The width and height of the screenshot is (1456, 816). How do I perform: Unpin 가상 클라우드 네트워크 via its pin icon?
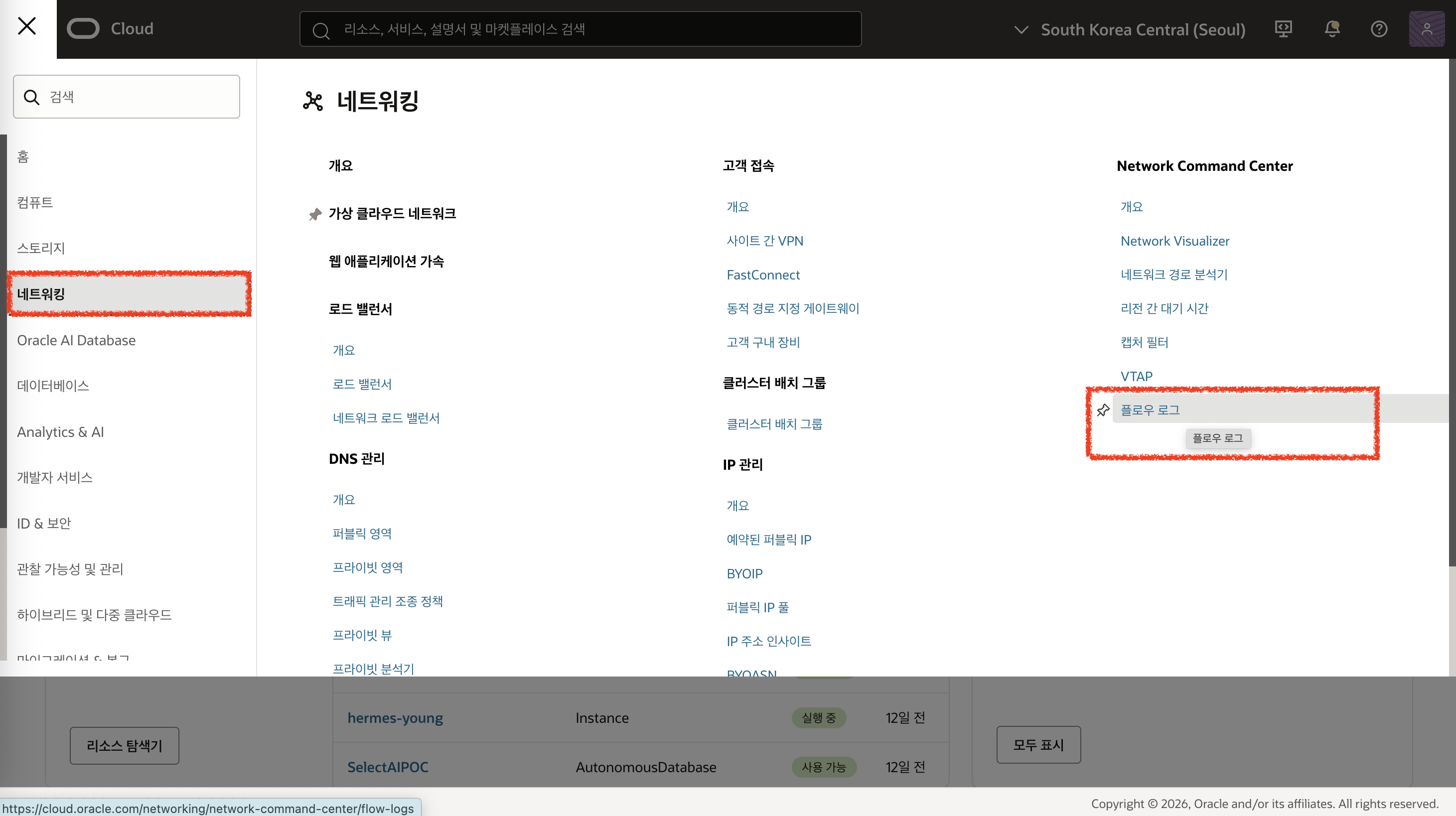coord(315,214)
